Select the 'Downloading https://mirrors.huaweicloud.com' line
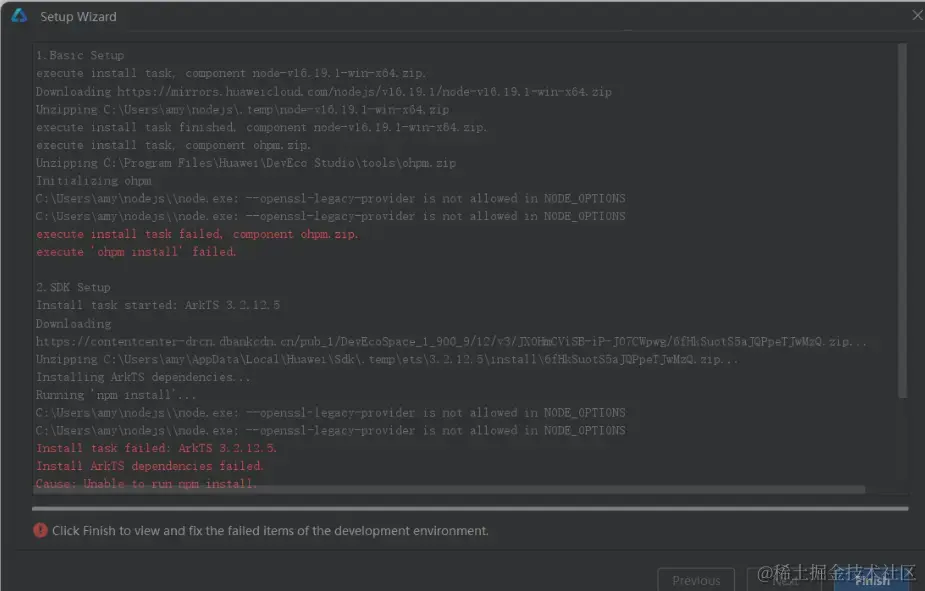 (x=323, y=91)
